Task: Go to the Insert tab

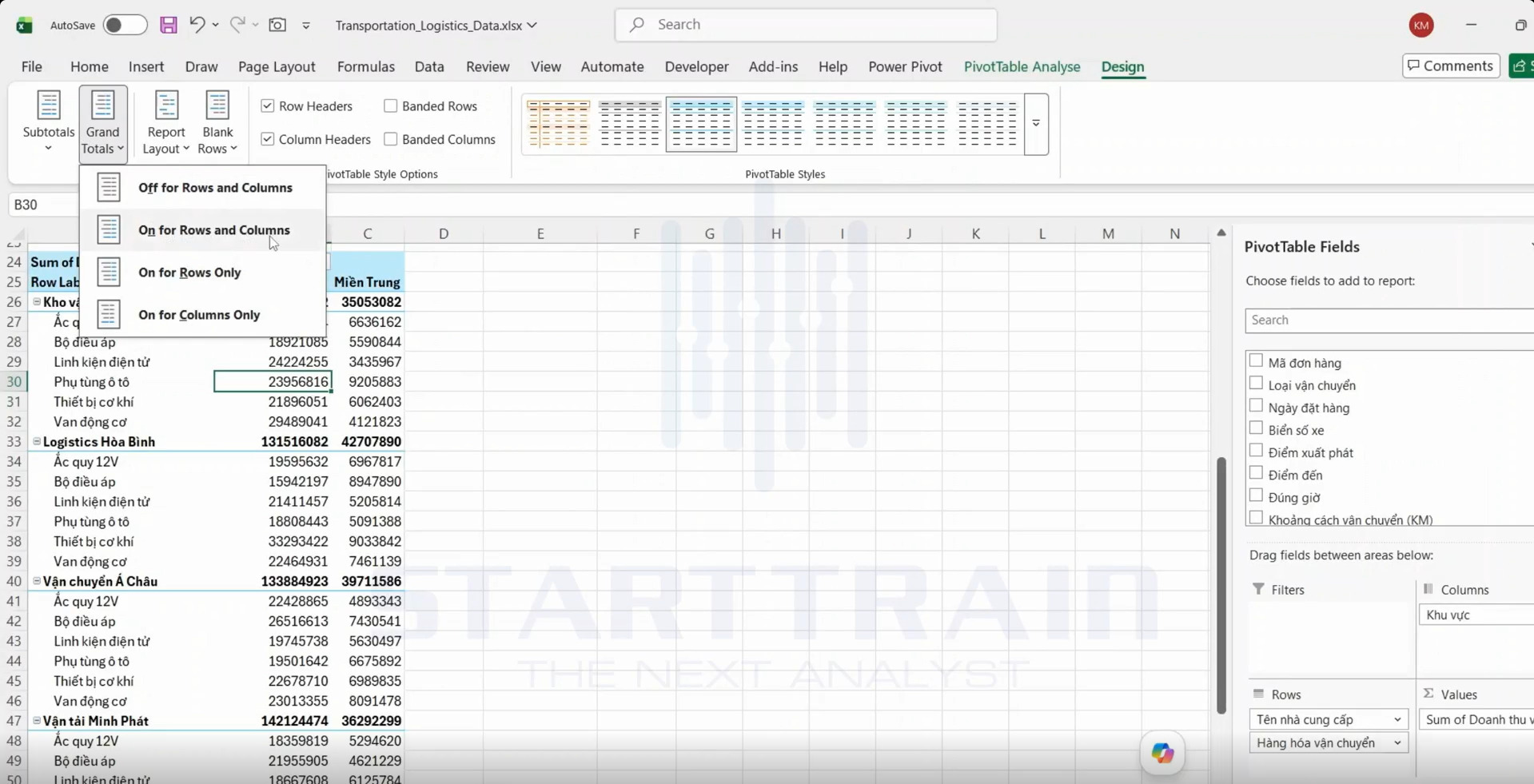Action: pos(146,66)
